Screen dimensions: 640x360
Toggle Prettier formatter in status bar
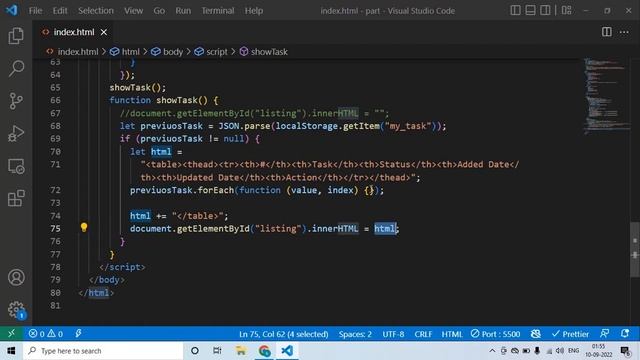coord(570,334)
